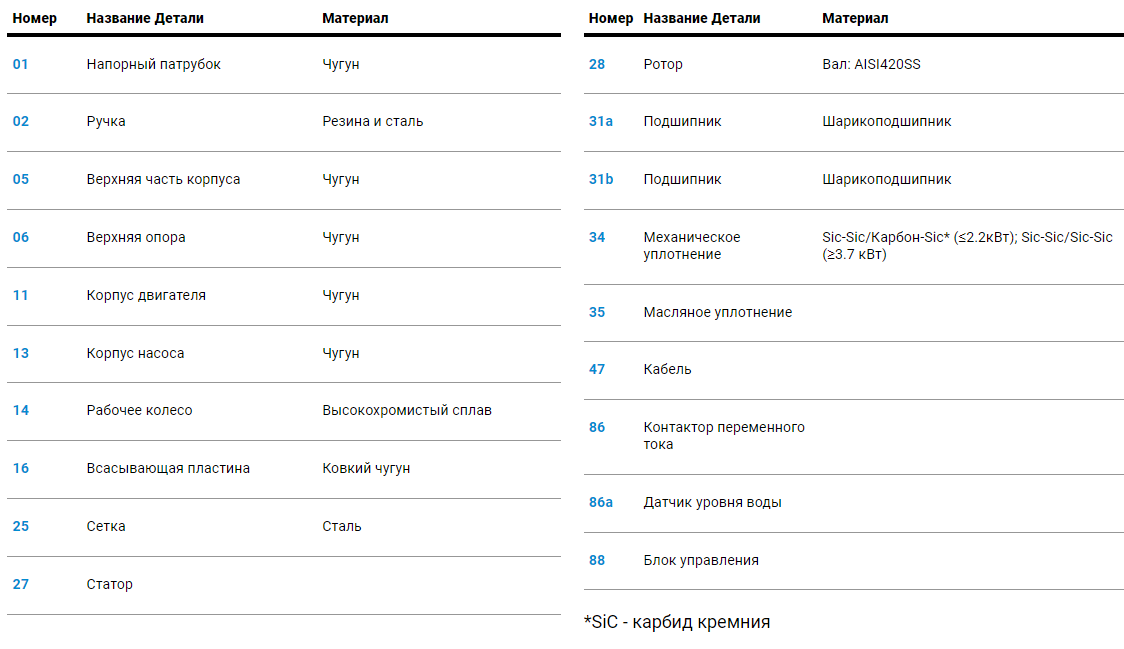
Task: Open part number 11 link
Action: (21, 295)
